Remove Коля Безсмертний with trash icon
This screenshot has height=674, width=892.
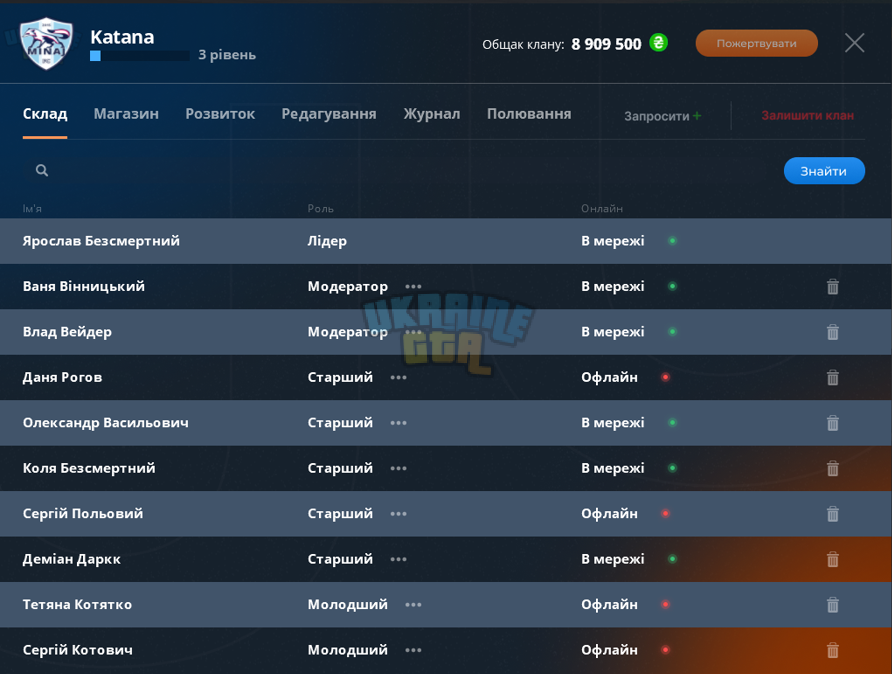click(x=832, y=469)
